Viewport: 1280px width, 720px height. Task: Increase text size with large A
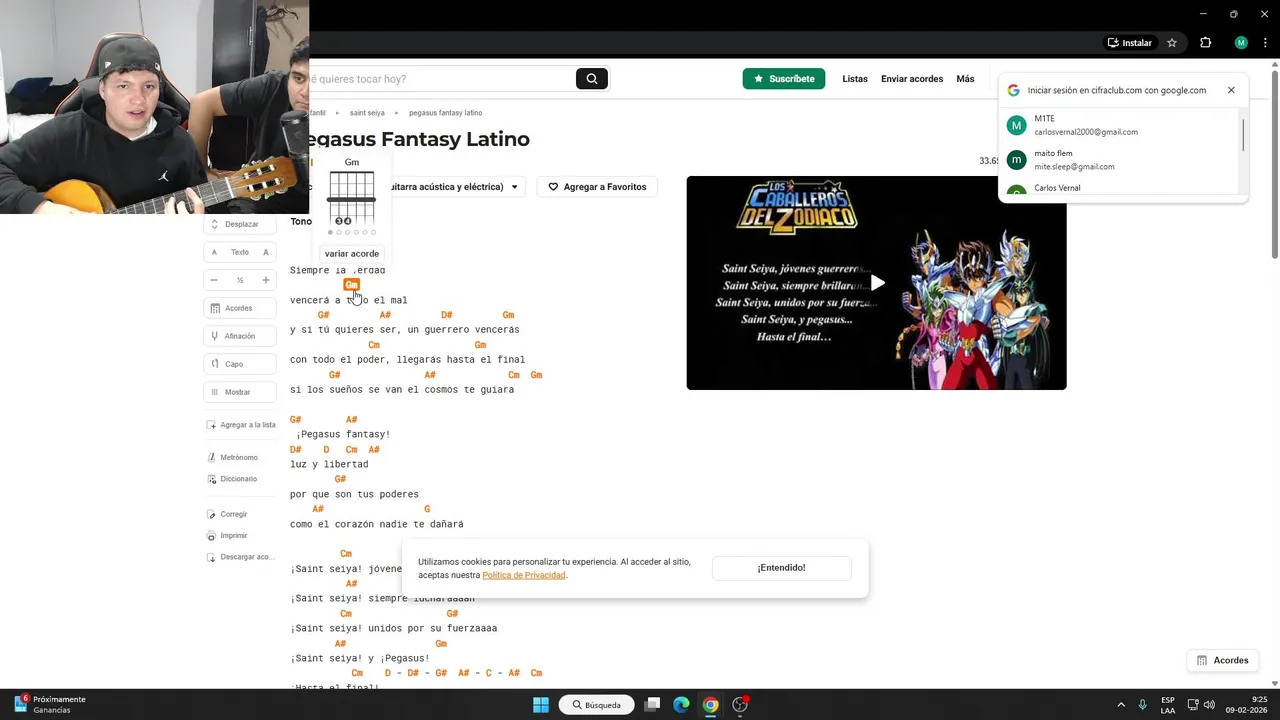[x=266, y=252]
